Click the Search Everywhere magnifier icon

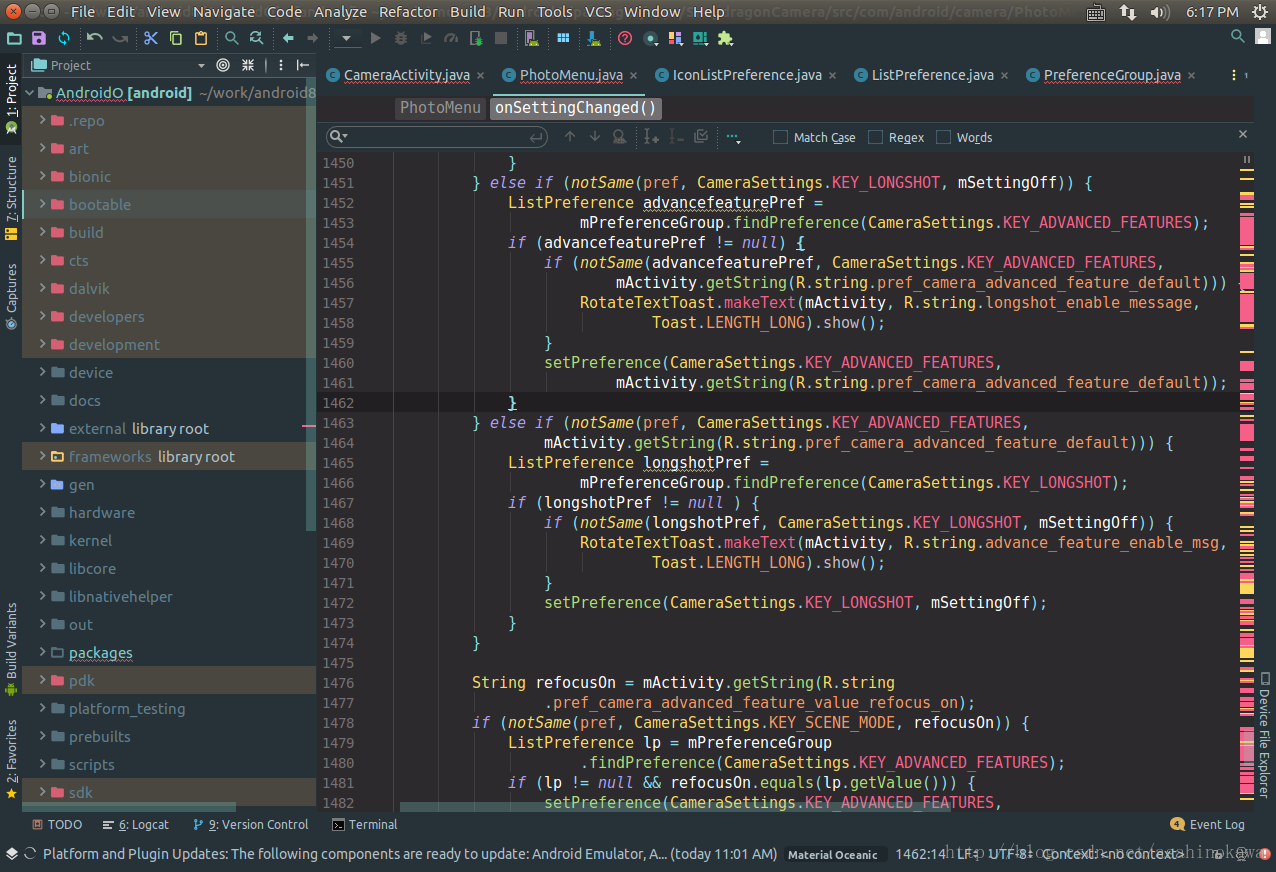1238,37
